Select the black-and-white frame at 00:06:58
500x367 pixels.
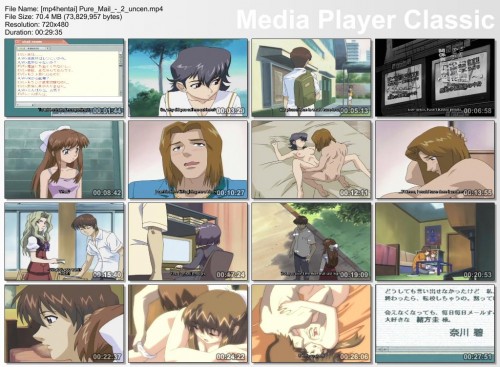point(435,78)
